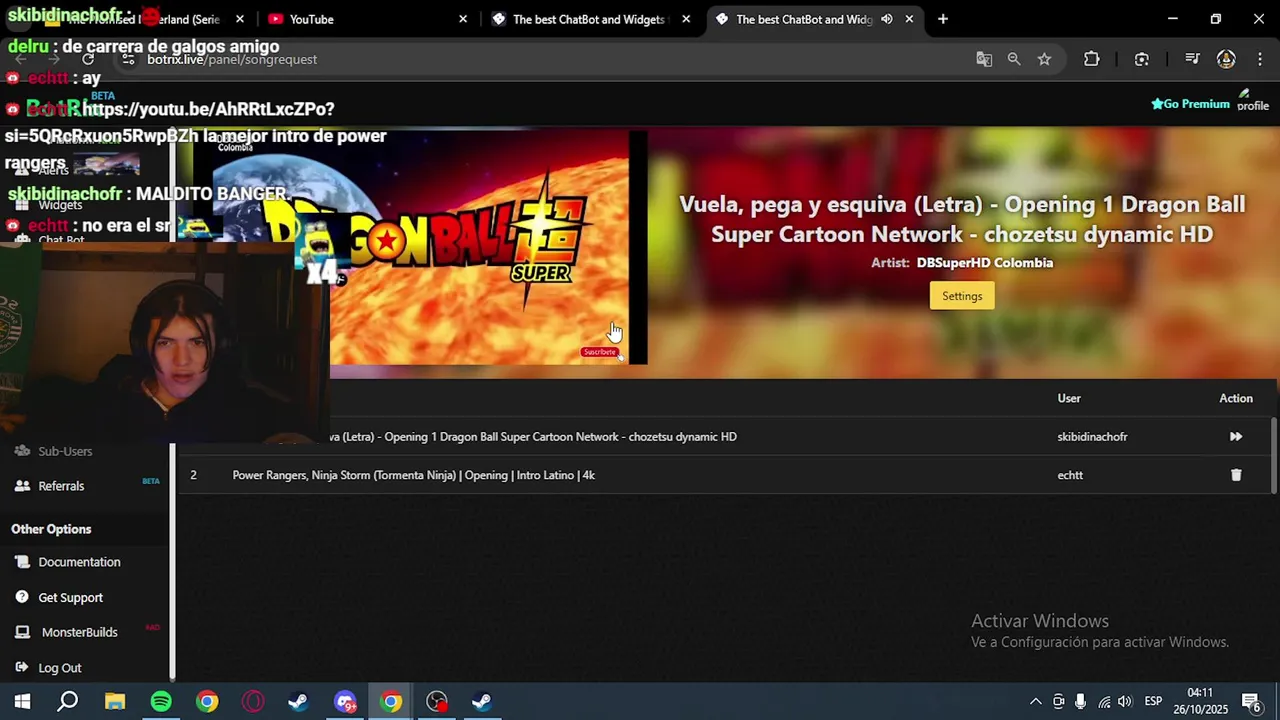Viewport: 1280px width, 720px height.
Task: Click the zoom magnifier icon in address bar
Action: point(1014,59)
